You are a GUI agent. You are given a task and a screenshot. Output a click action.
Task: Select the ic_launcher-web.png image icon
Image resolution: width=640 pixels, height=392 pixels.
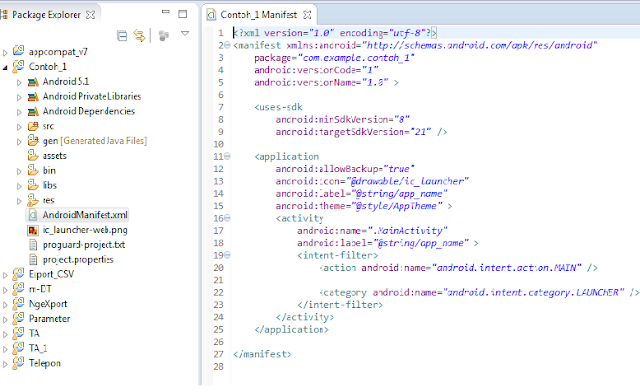33,230
